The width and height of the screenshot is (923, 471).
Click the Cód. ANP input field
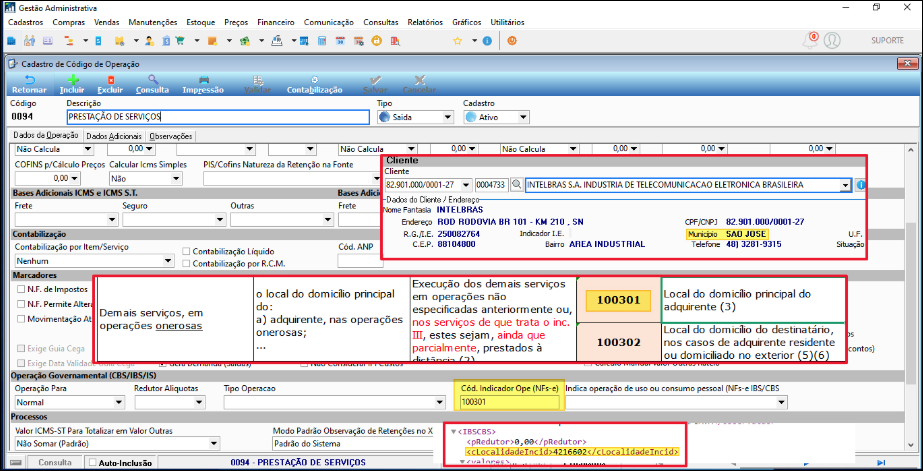360,261
